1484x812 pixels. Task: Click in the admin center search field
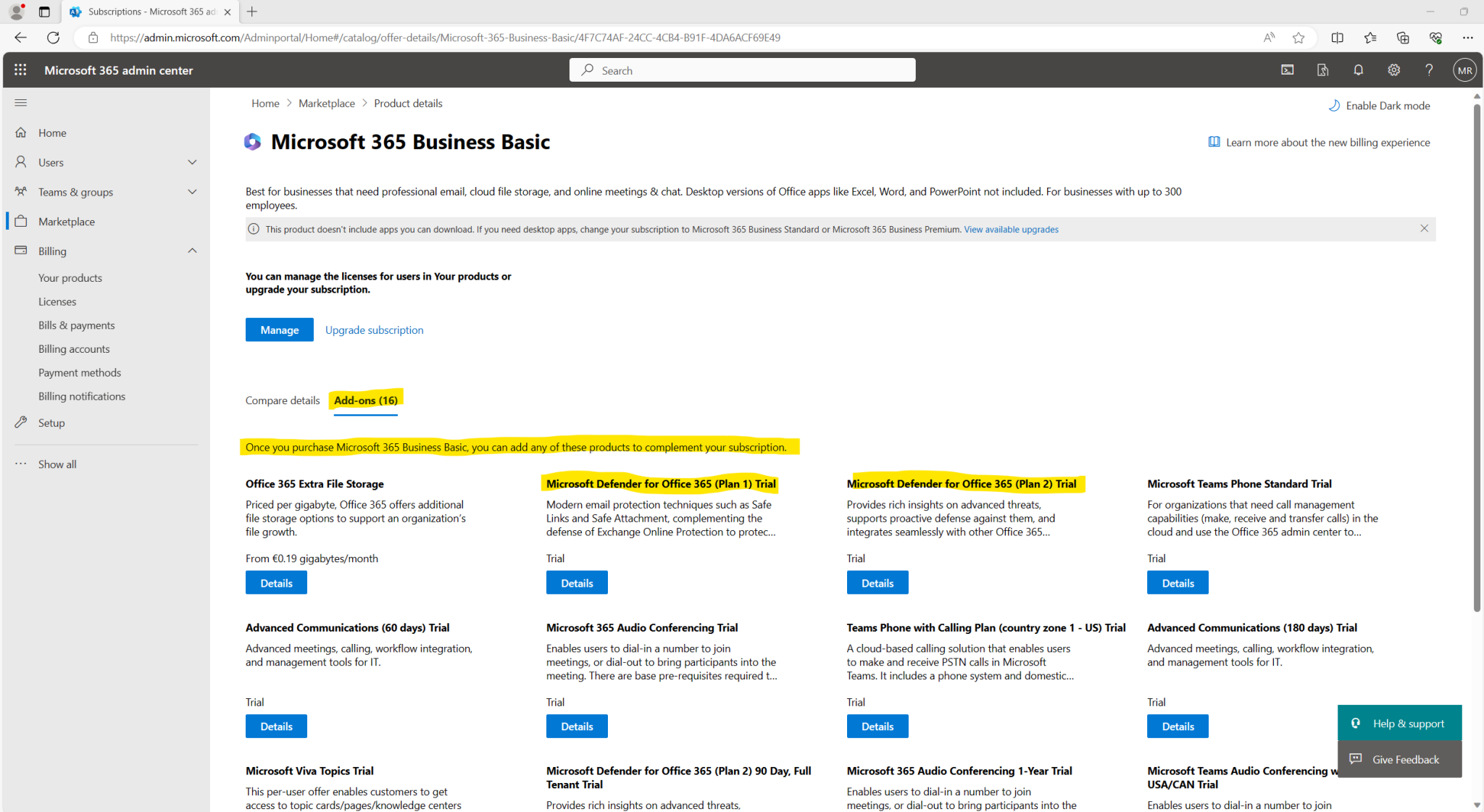742,70
